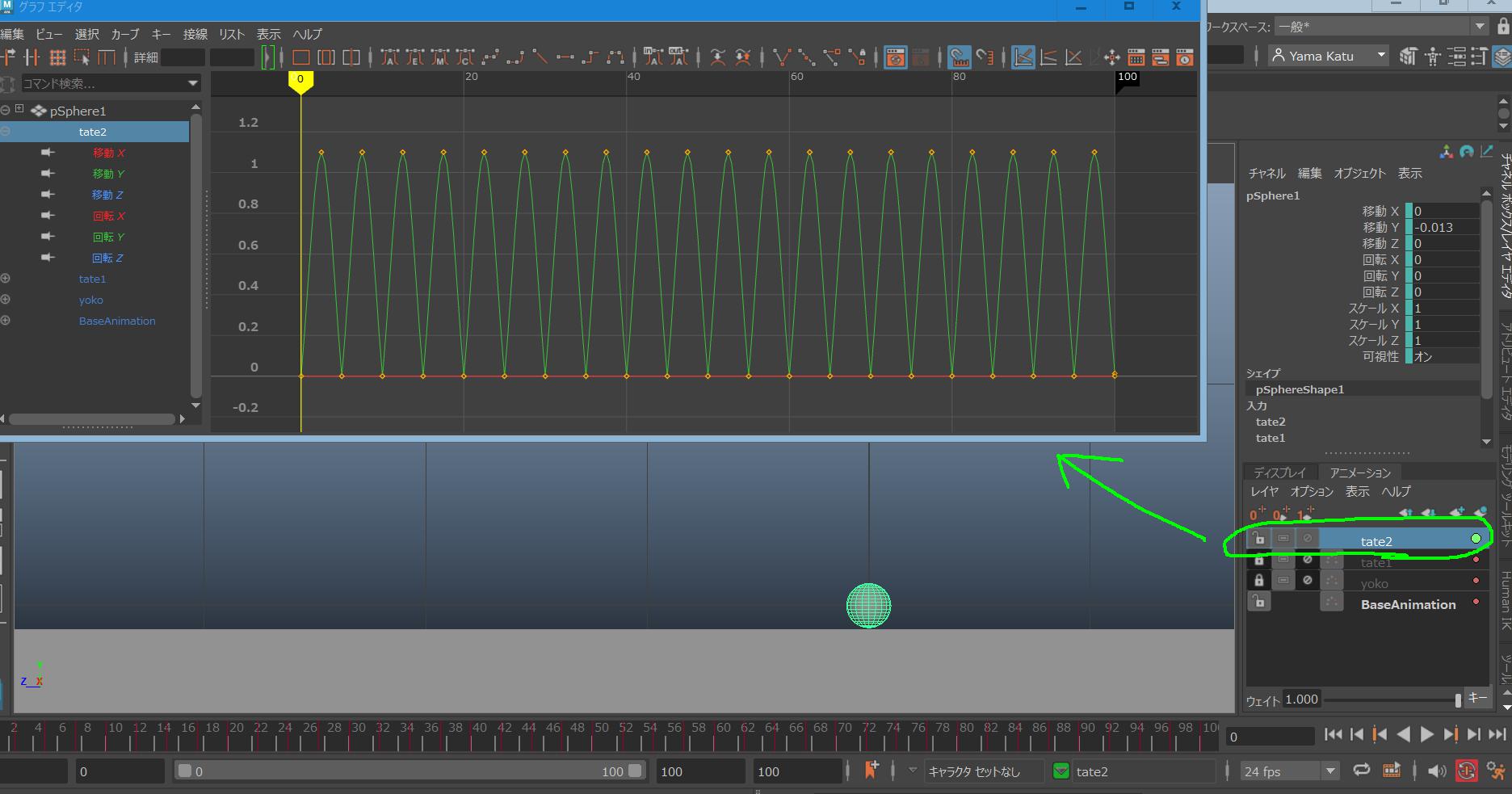Image resolution: width=1512 pixels, height=794 pixels.
Task: Click the Center Current Time icon
Action: click(x=351, y=57)
